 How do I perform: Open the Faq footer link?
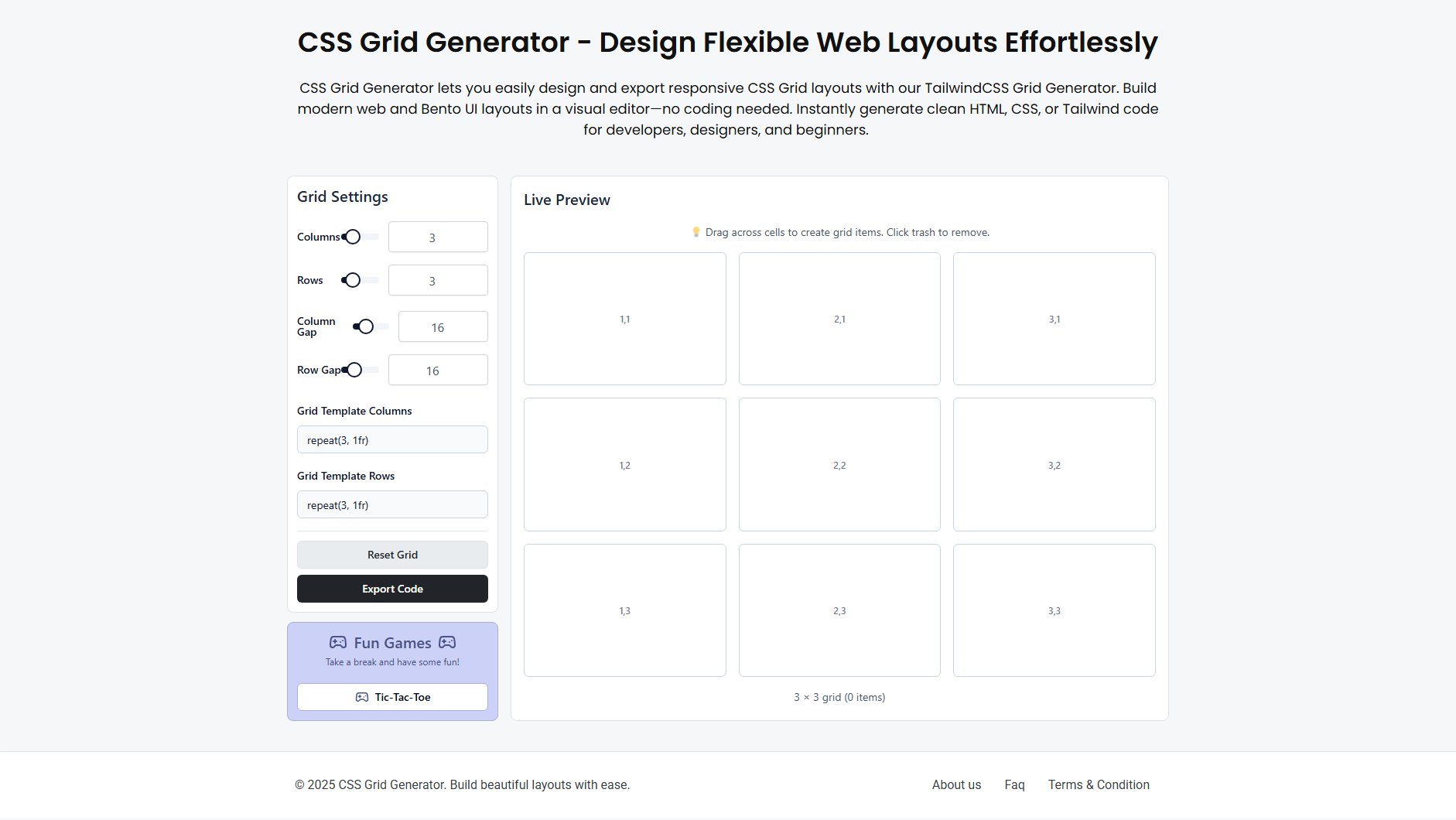click(x=1014, y=784)
